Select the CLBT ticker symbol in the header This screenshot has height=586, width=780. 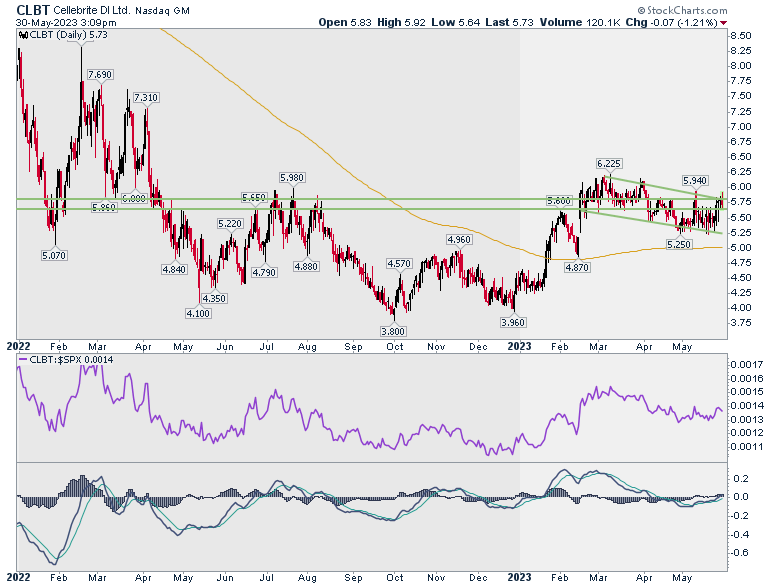pos(33,10)
